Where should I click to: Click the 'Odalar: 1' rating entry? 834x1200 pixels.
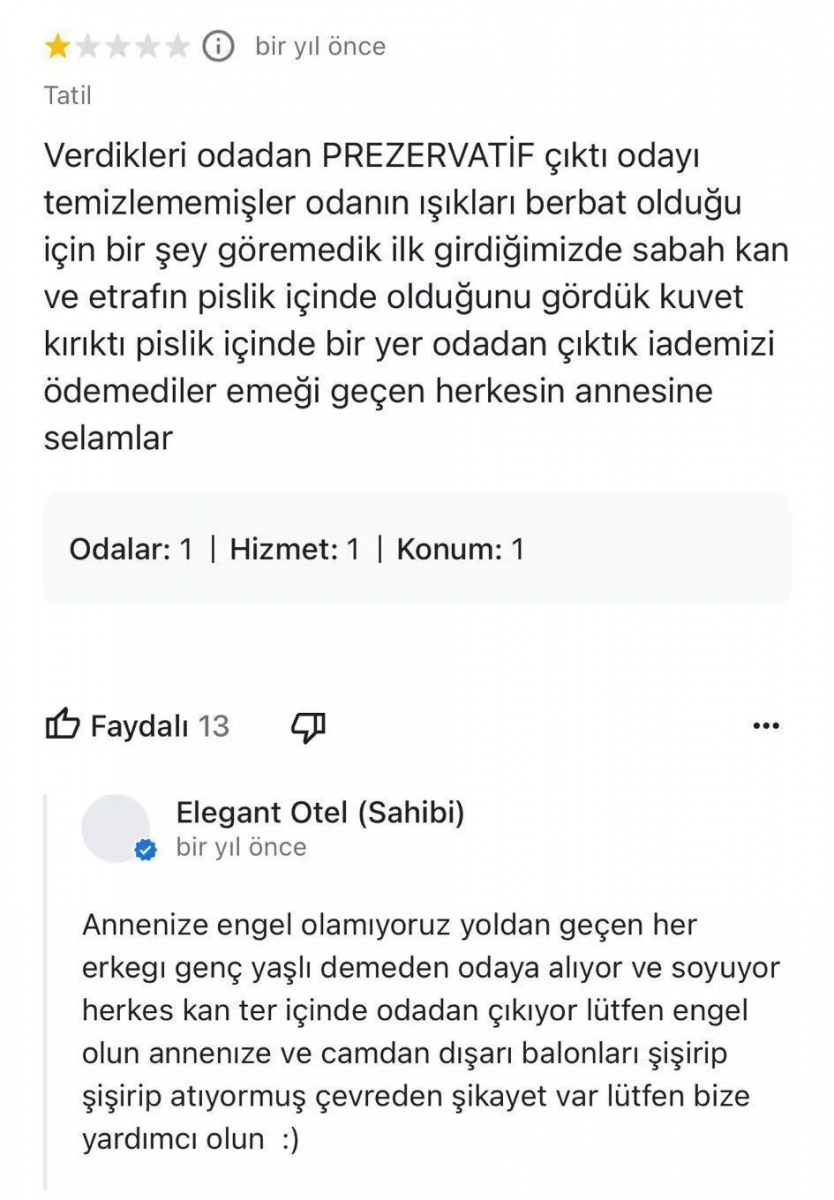130,549
